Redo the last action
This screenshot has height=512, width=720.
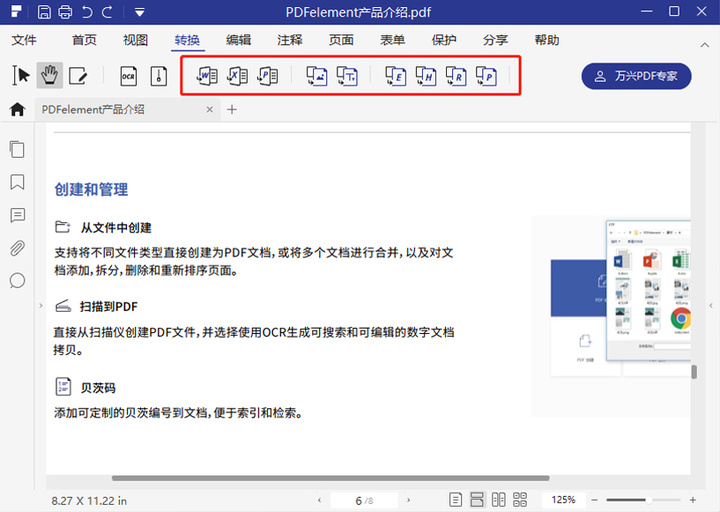pyautogui.click(x=107, y=12)
